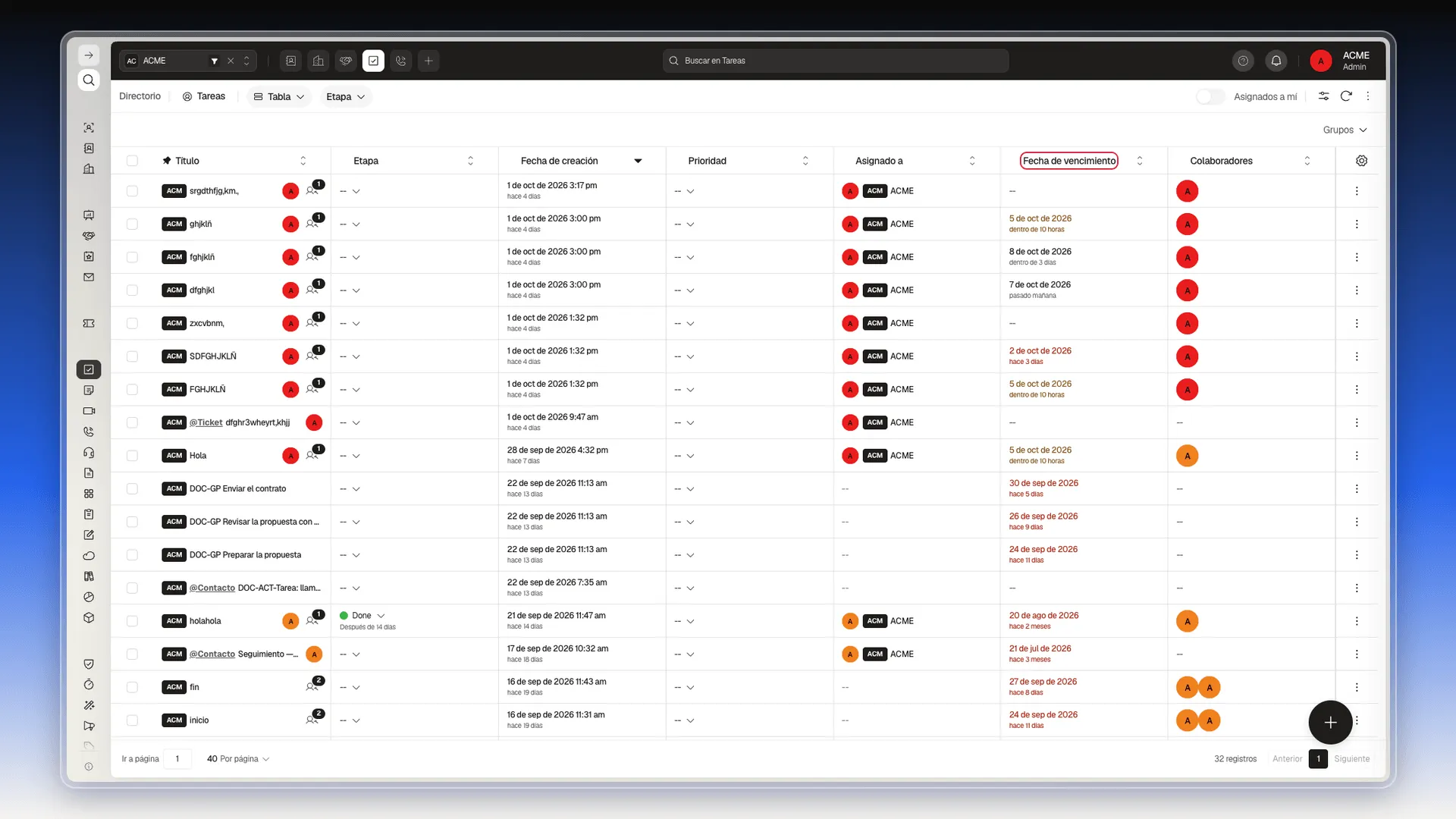Screen dimensions: 1456x819
Task: Open the Done stage dropdown for holahola
Action: [362, 616]
